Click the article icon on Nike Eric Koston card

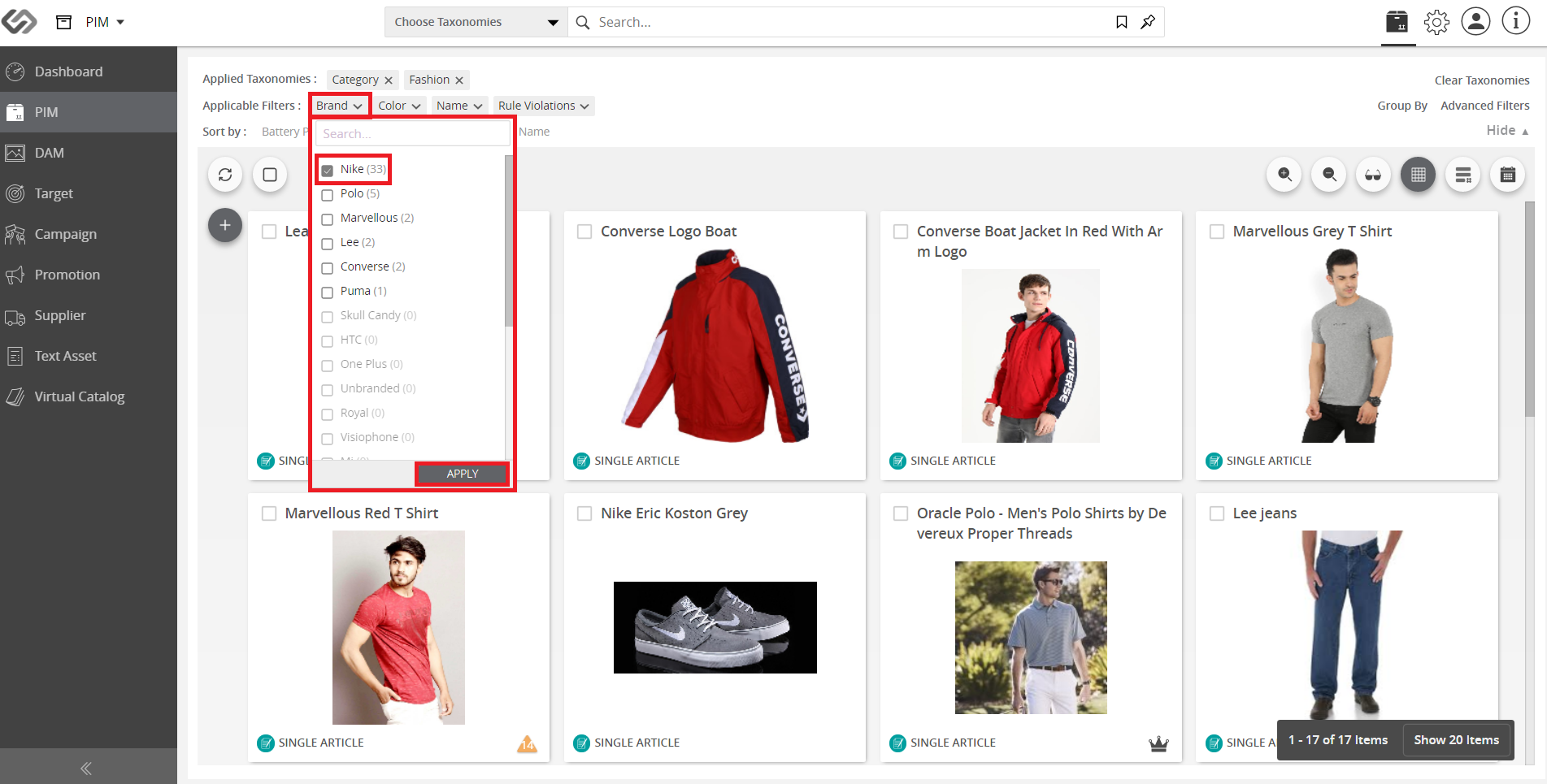(x=581, y=743)
